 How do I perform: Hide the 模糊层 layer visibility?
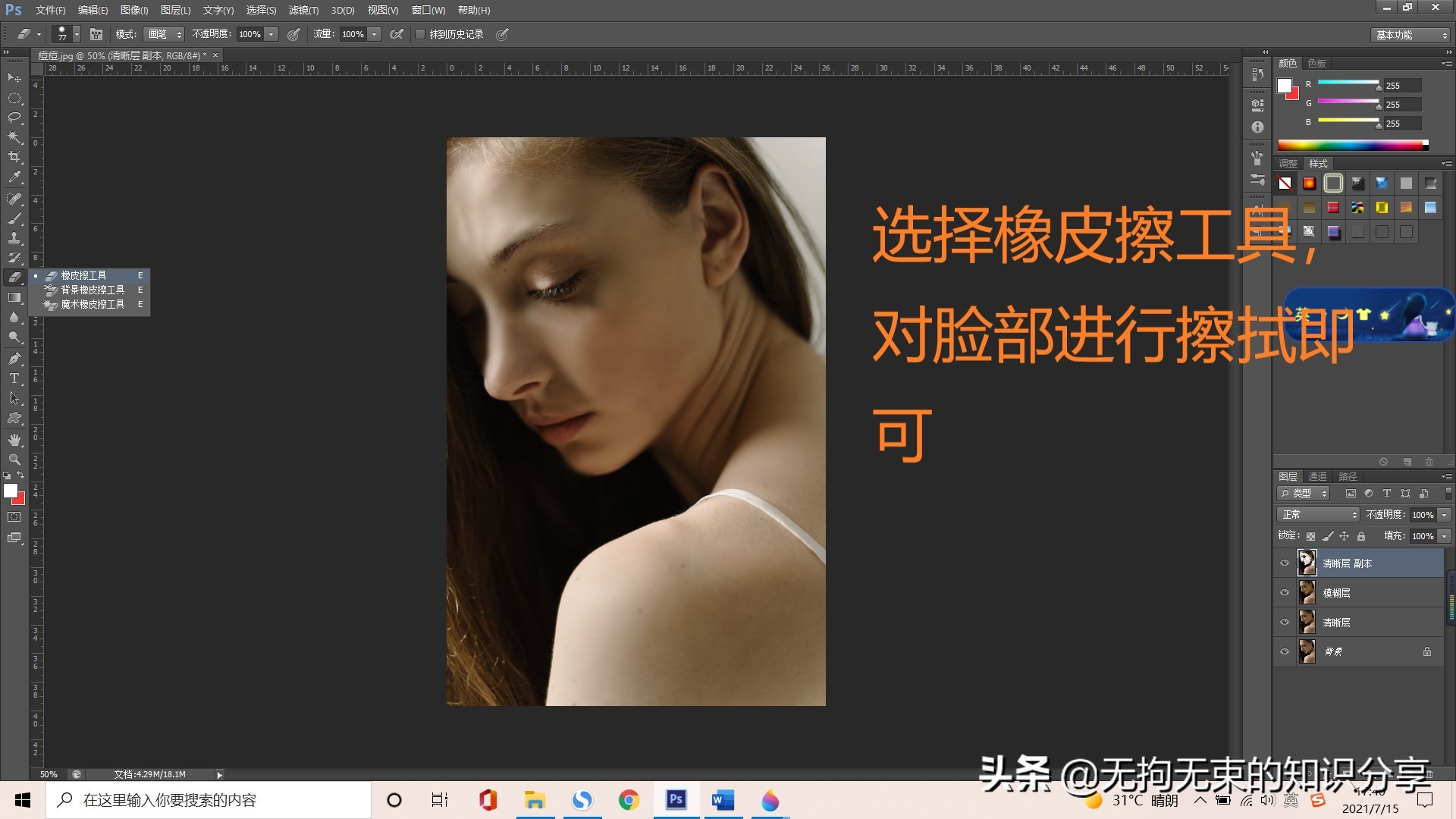1285,592
